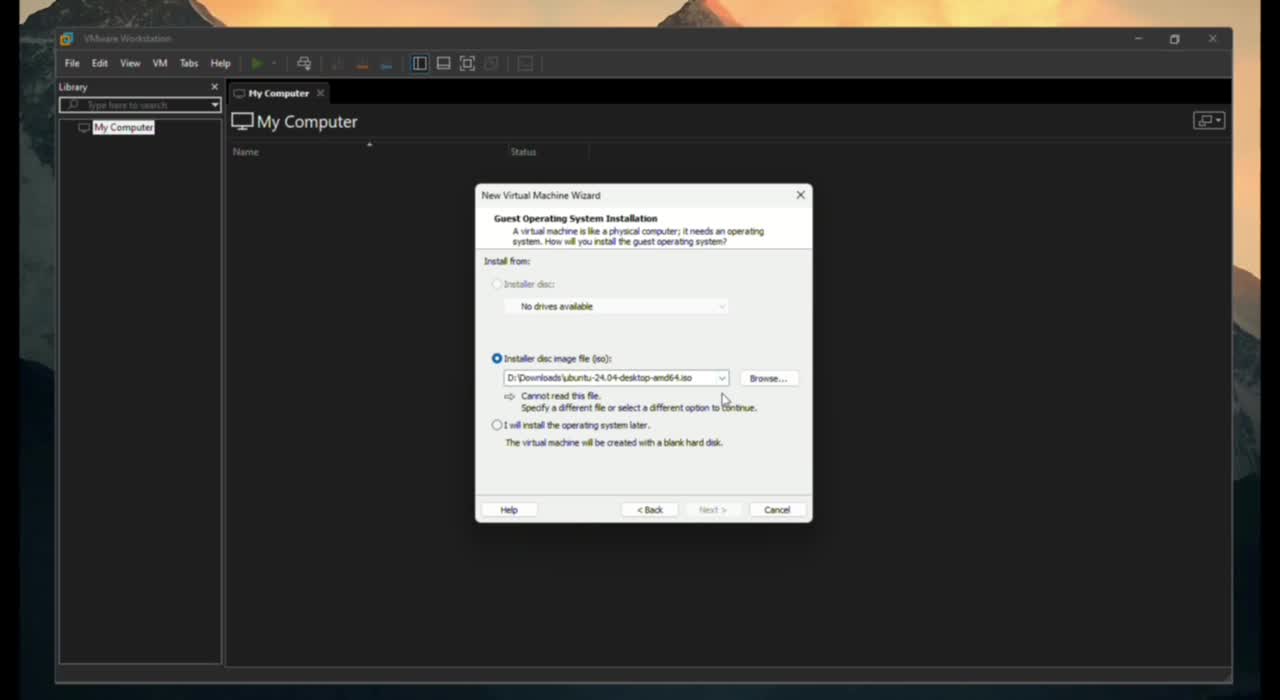Open the Tabs menu
1280x700 pixels.
(x=189, y=63)
